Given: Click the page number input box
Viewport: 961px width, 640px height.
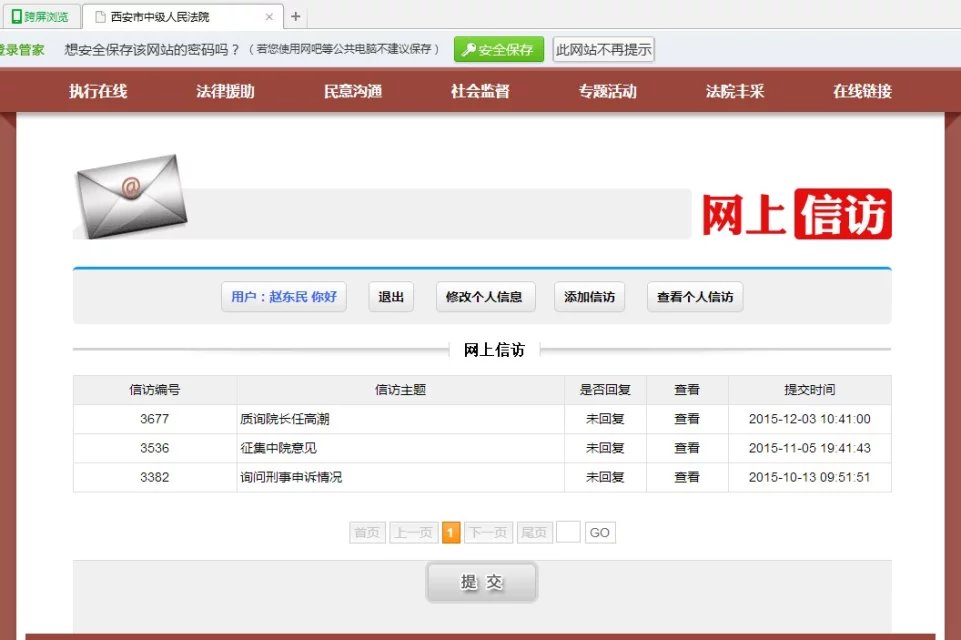Looking at the screenshot, I should point(568,533).
